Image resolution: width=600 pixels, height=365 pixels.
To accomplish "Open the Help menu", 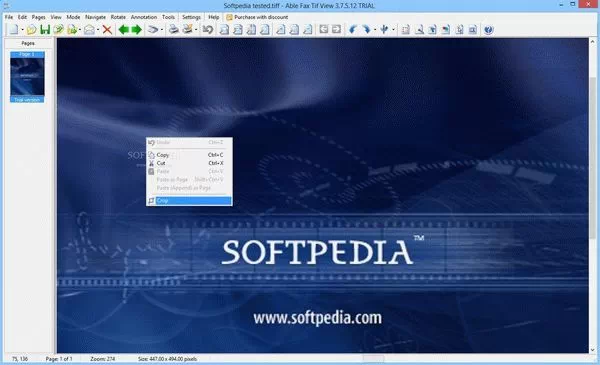I will [x=214, y=17].
